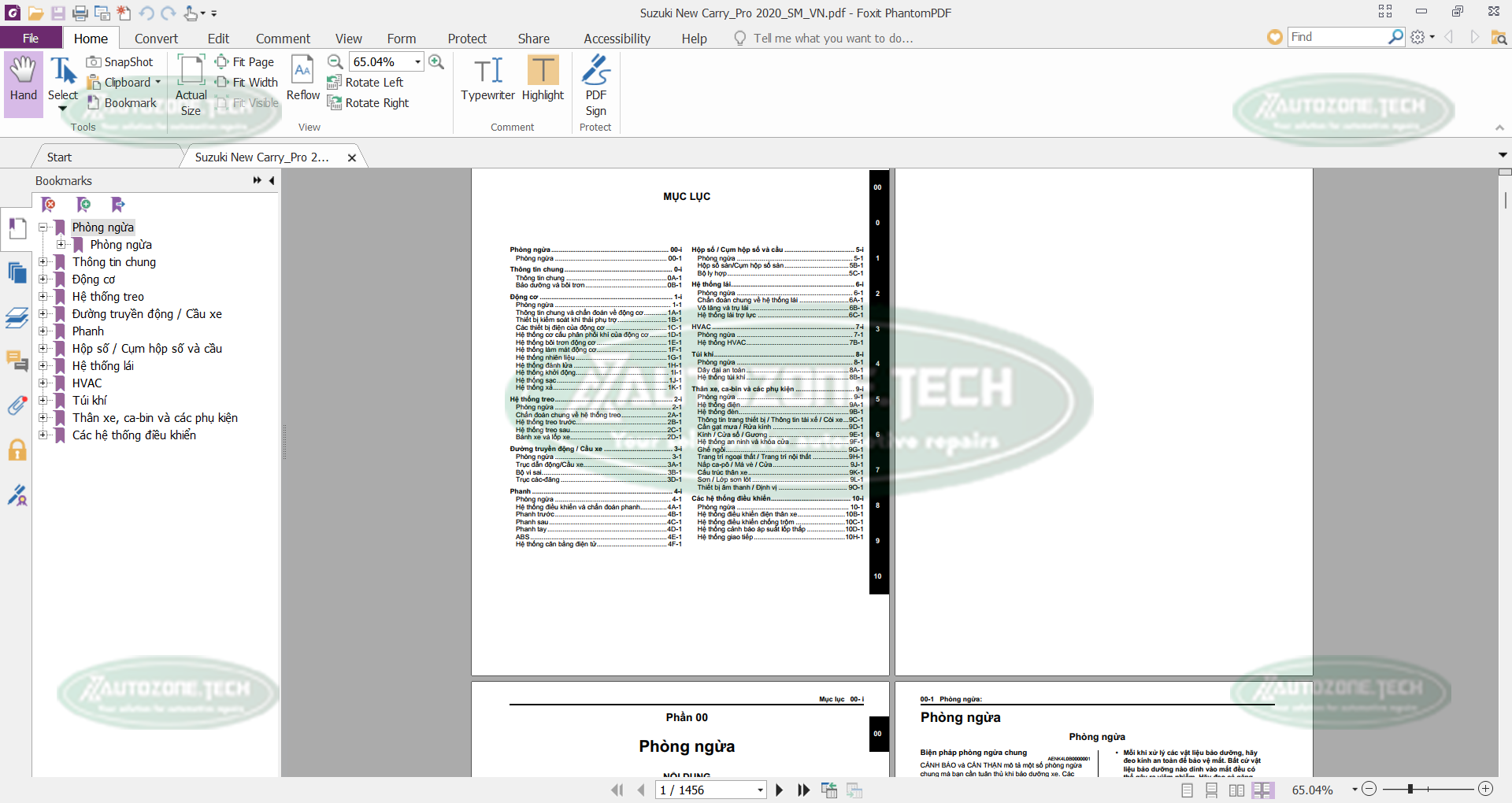The height and width of the screenshot is (803, 1512).
Task: Open the Comments panel in the sidebar
Action: point(17,362)
